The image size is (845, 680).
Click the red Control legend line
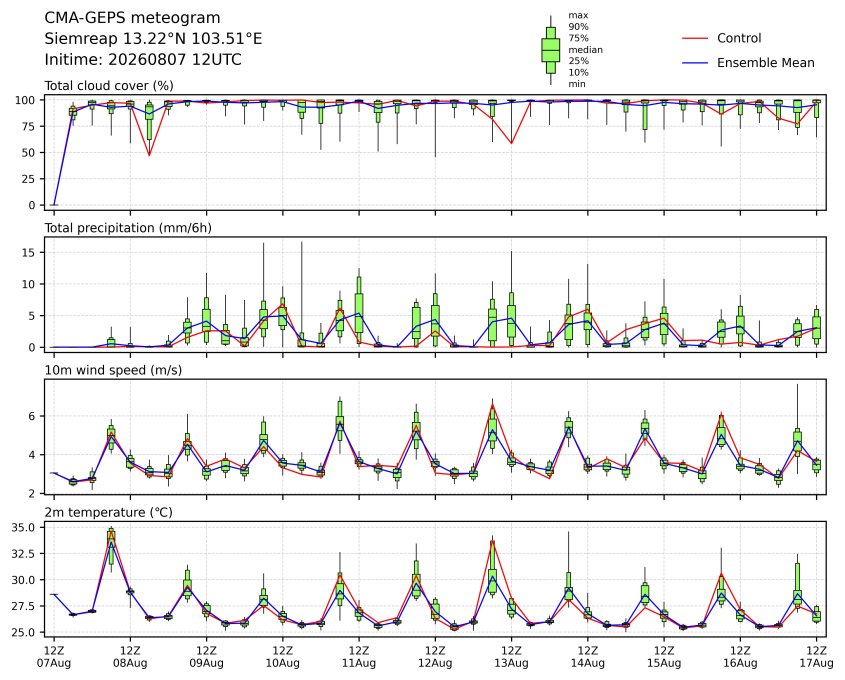click(x=695, y=38)
